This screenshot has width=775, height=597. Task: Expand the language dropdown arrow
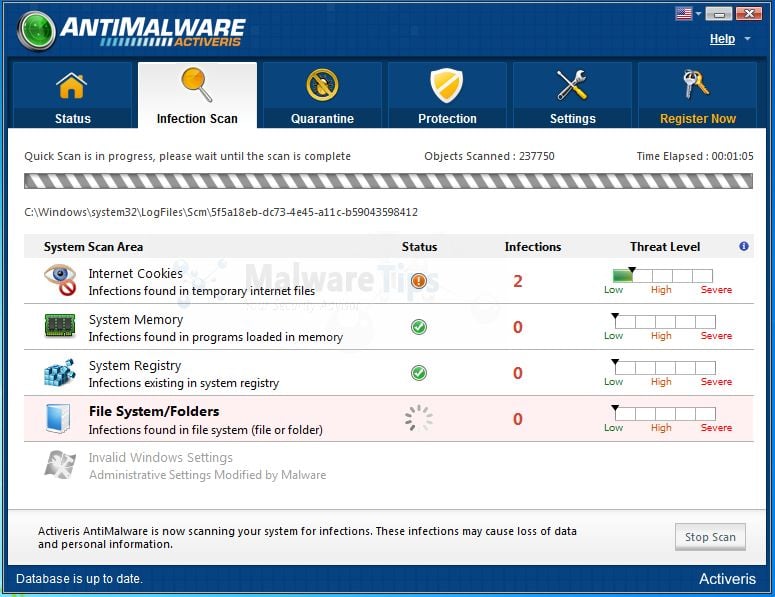[698, 14]
